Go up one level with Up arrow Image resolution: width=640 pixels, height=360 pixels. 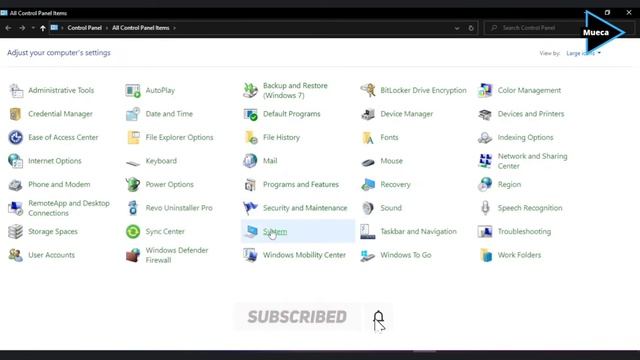43,28
